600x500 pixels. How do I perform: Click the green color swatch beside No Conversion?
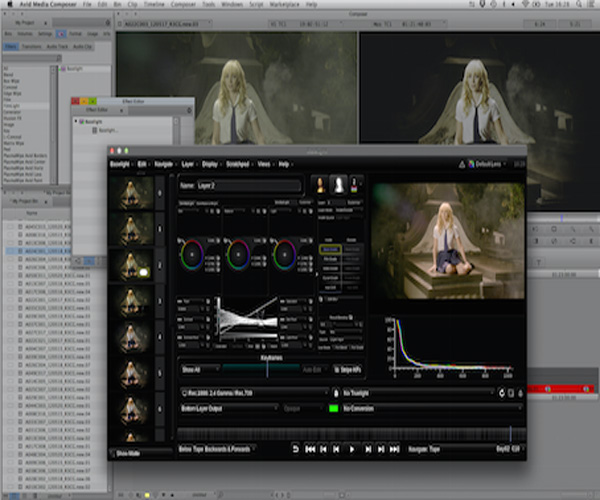point(333,409)
